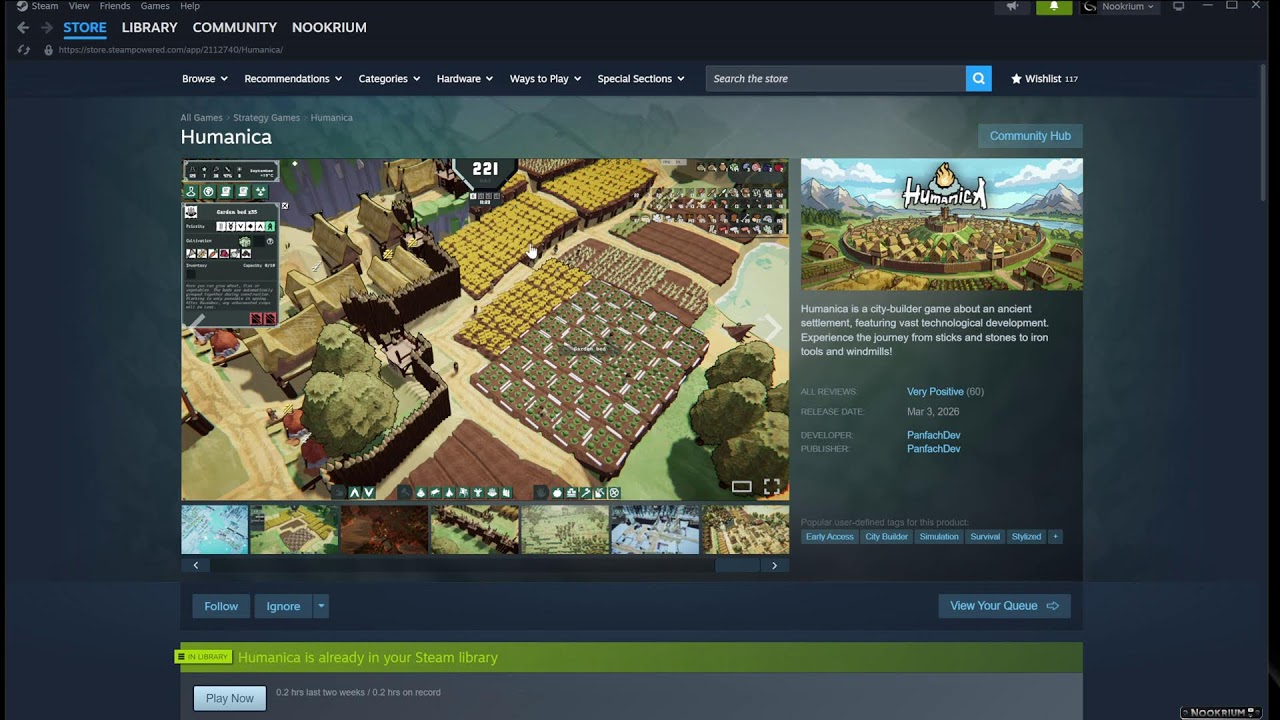The width and height of the screenshot is (1280, 720).
Task: Open the Friends menu
Action: pos(115,6)
